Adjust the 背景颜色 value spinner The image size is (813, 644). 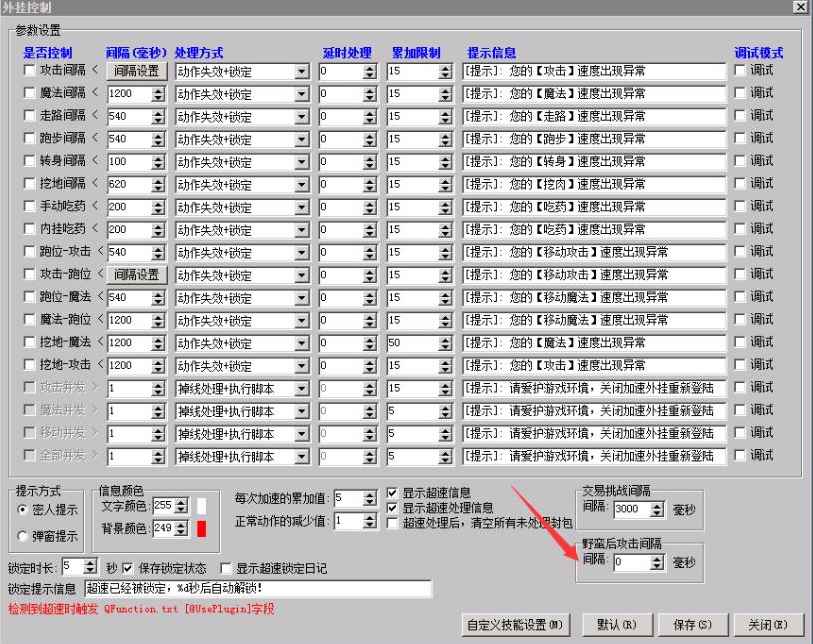click(x=181, y=529)
